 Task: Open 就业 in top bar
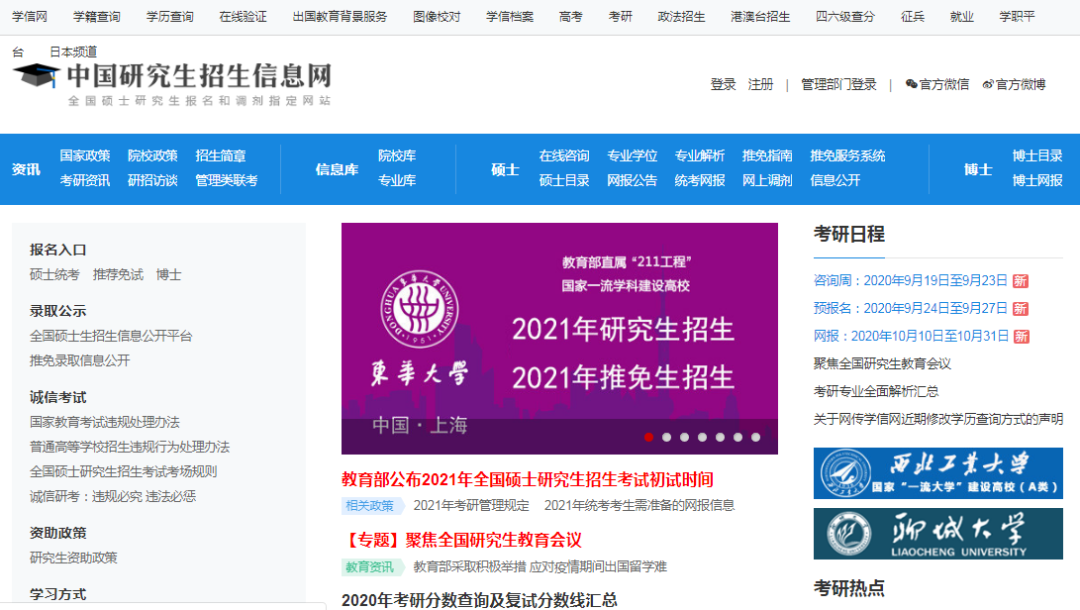[x=962, y=17]
